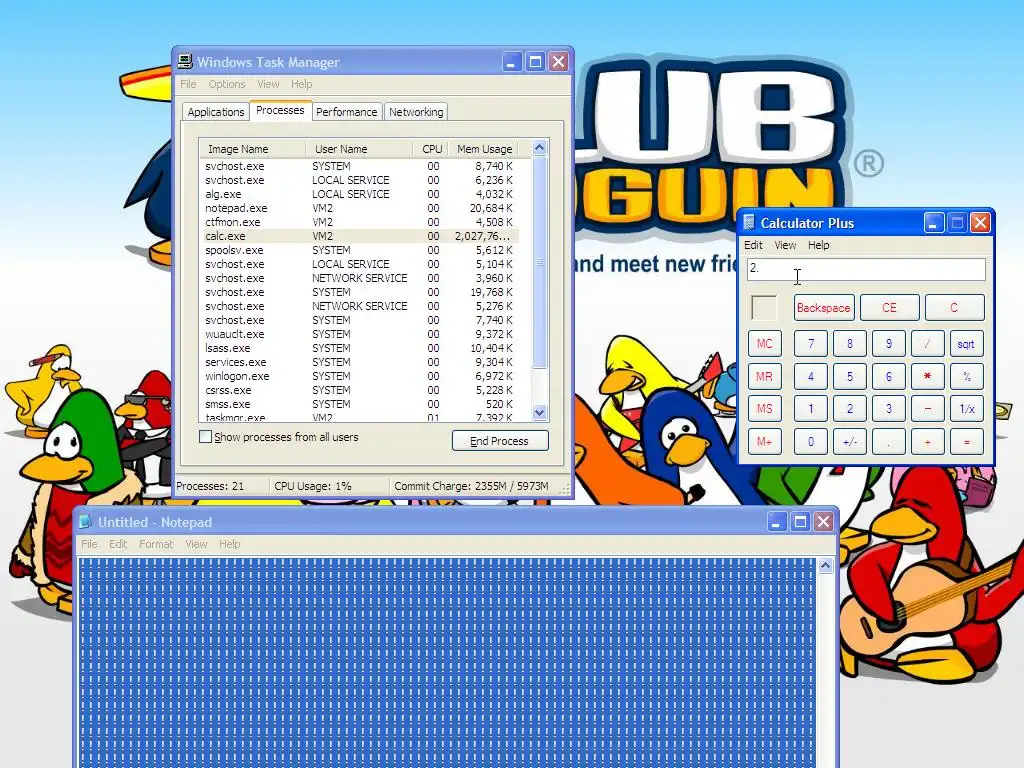Open Notepad Format menu
The image size is (1024, 768).
156,544
